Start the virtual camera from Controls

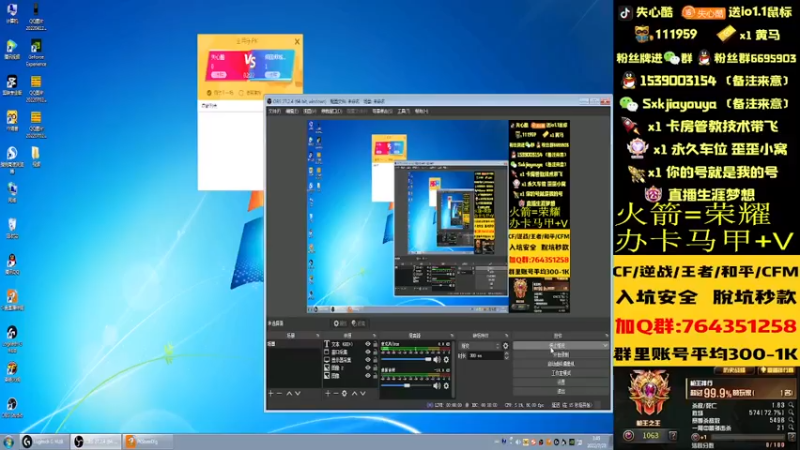click(x=561, y=364)
